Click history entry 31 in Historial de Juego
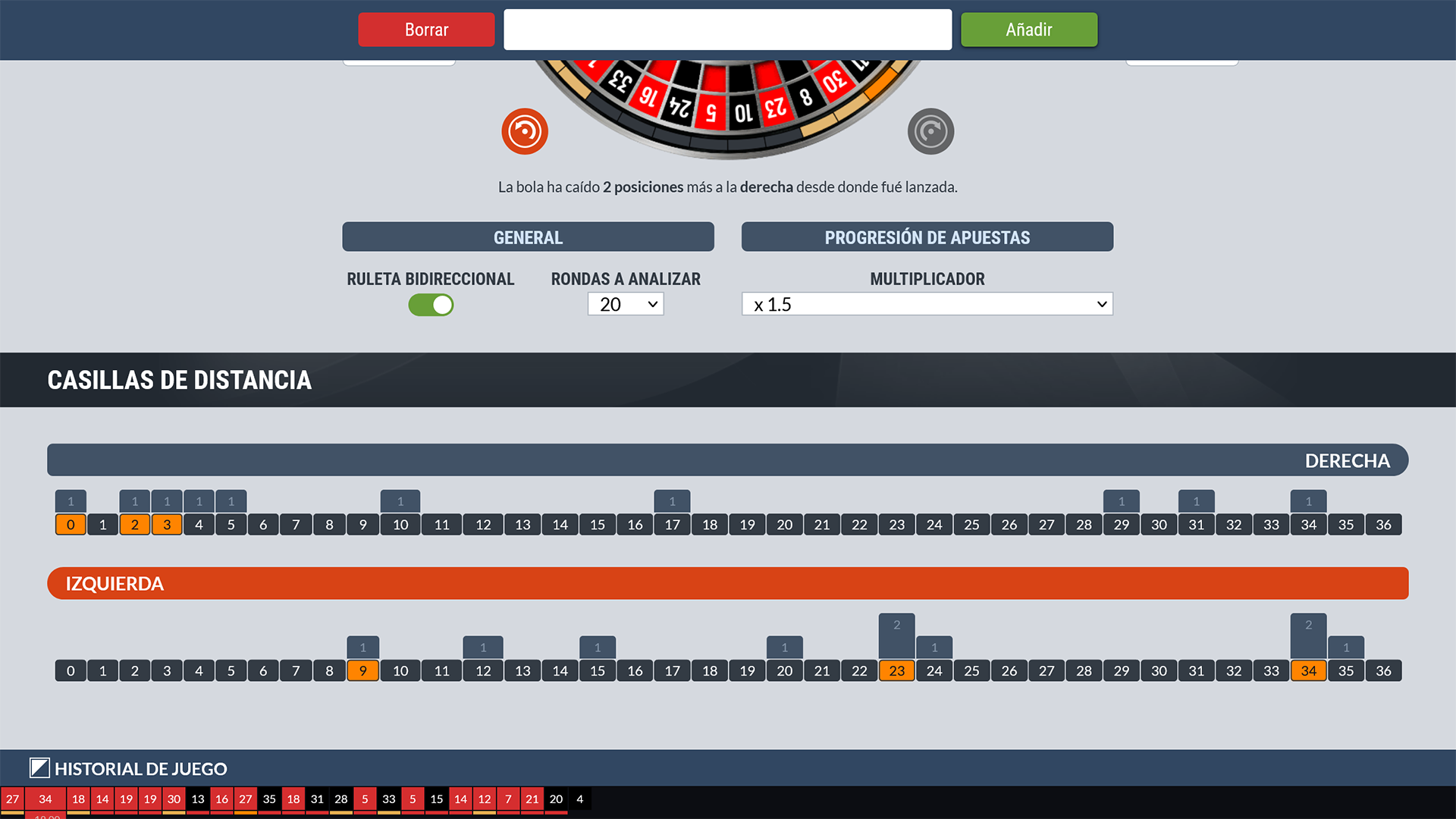The width and height of the screenshot is (1456, 819). coord(317,799)
